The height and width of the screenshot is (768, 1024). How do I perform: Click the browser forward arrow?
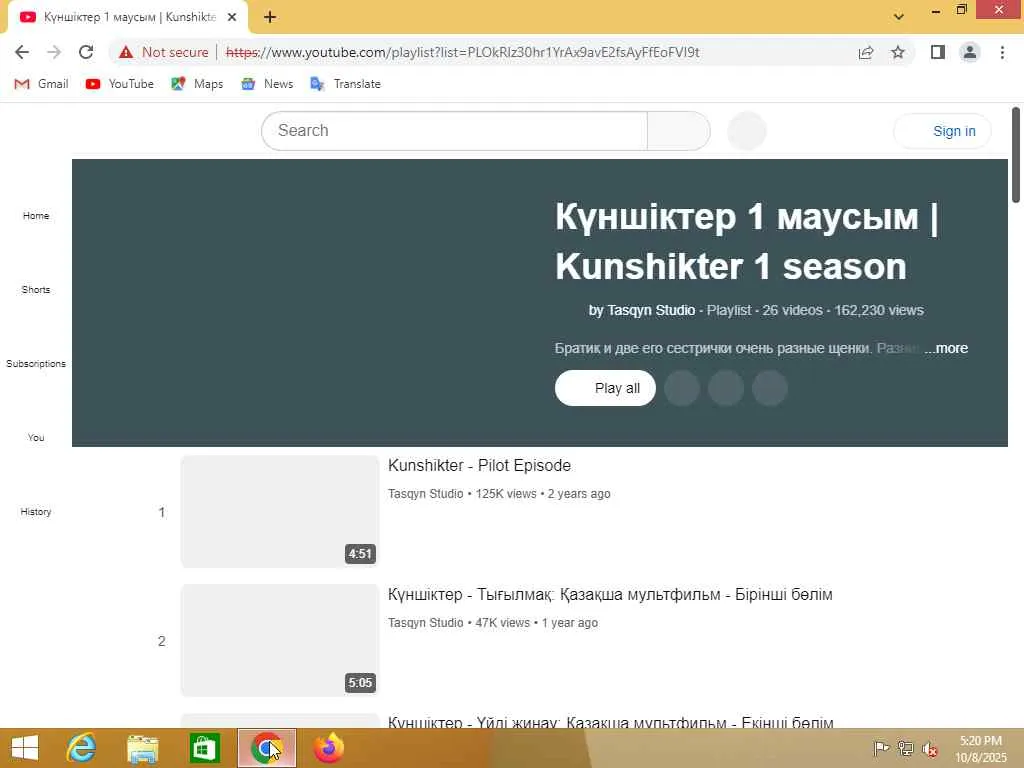tap(54, 52)
